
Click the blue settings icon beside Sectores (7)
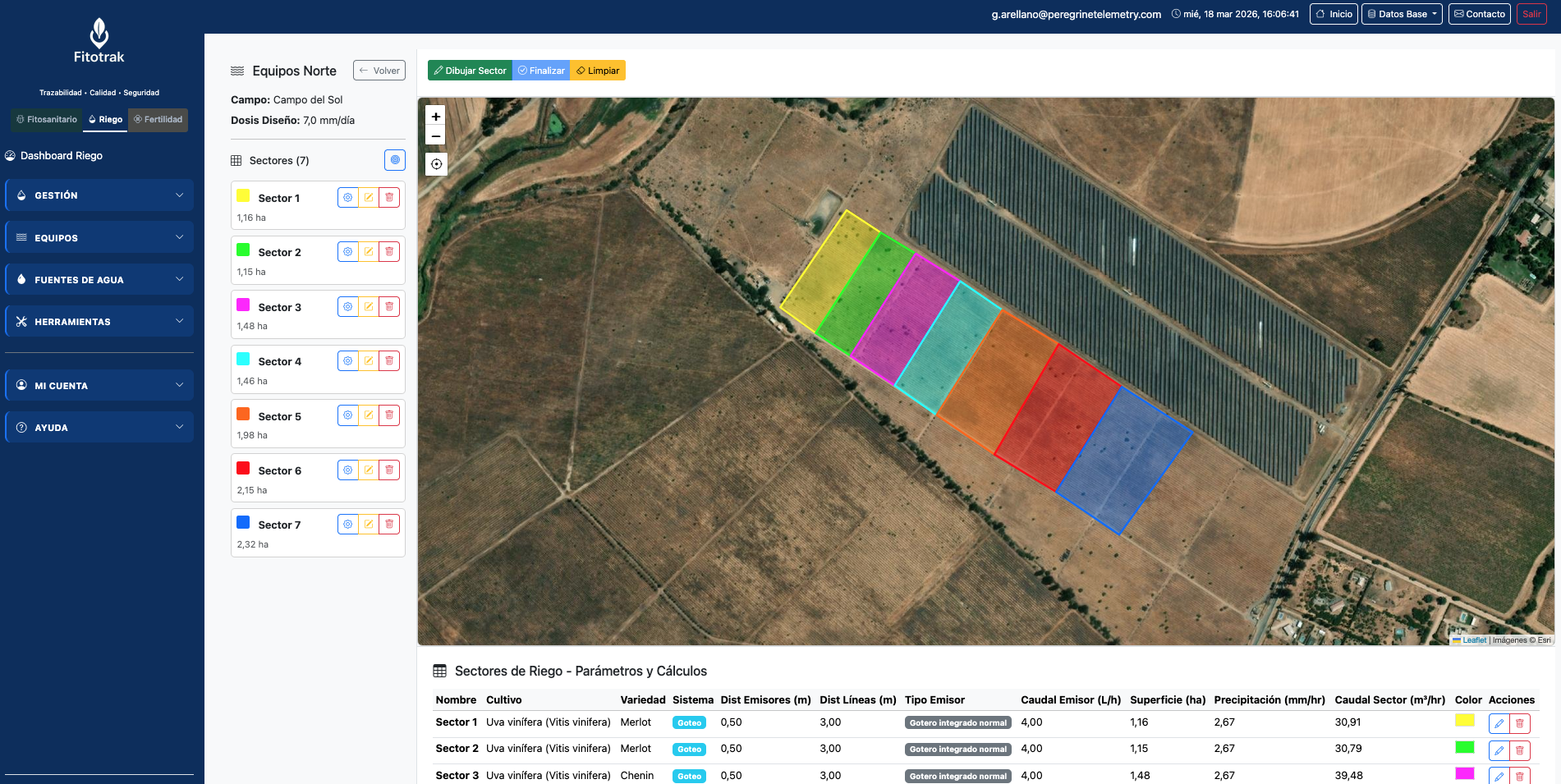(395, 160)
